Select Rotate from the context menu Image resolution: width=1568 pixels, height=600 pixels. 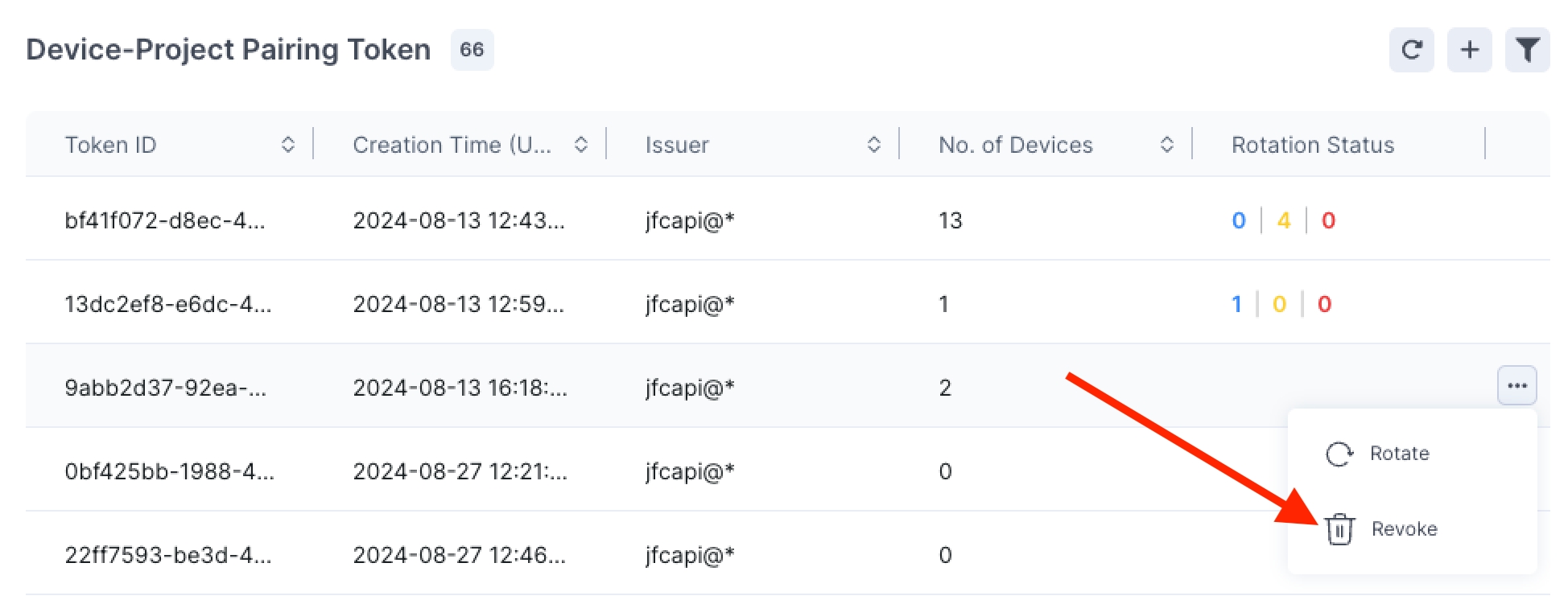1399,454
